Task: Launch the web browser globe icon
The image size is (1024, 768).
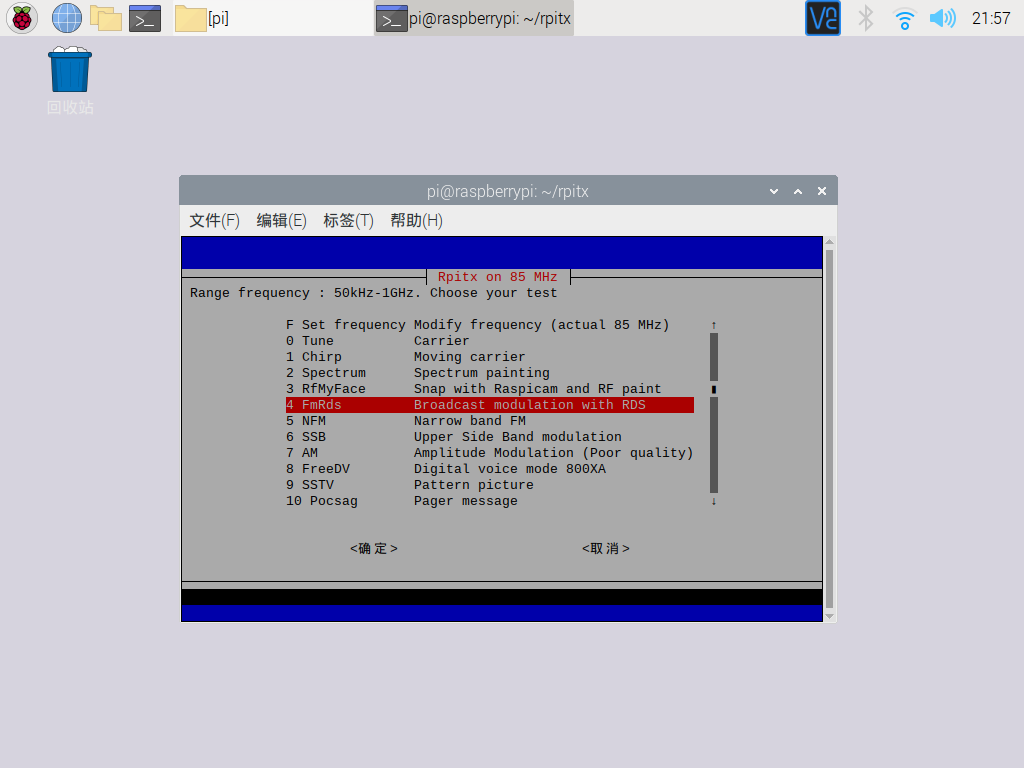Action: [67, 18]
